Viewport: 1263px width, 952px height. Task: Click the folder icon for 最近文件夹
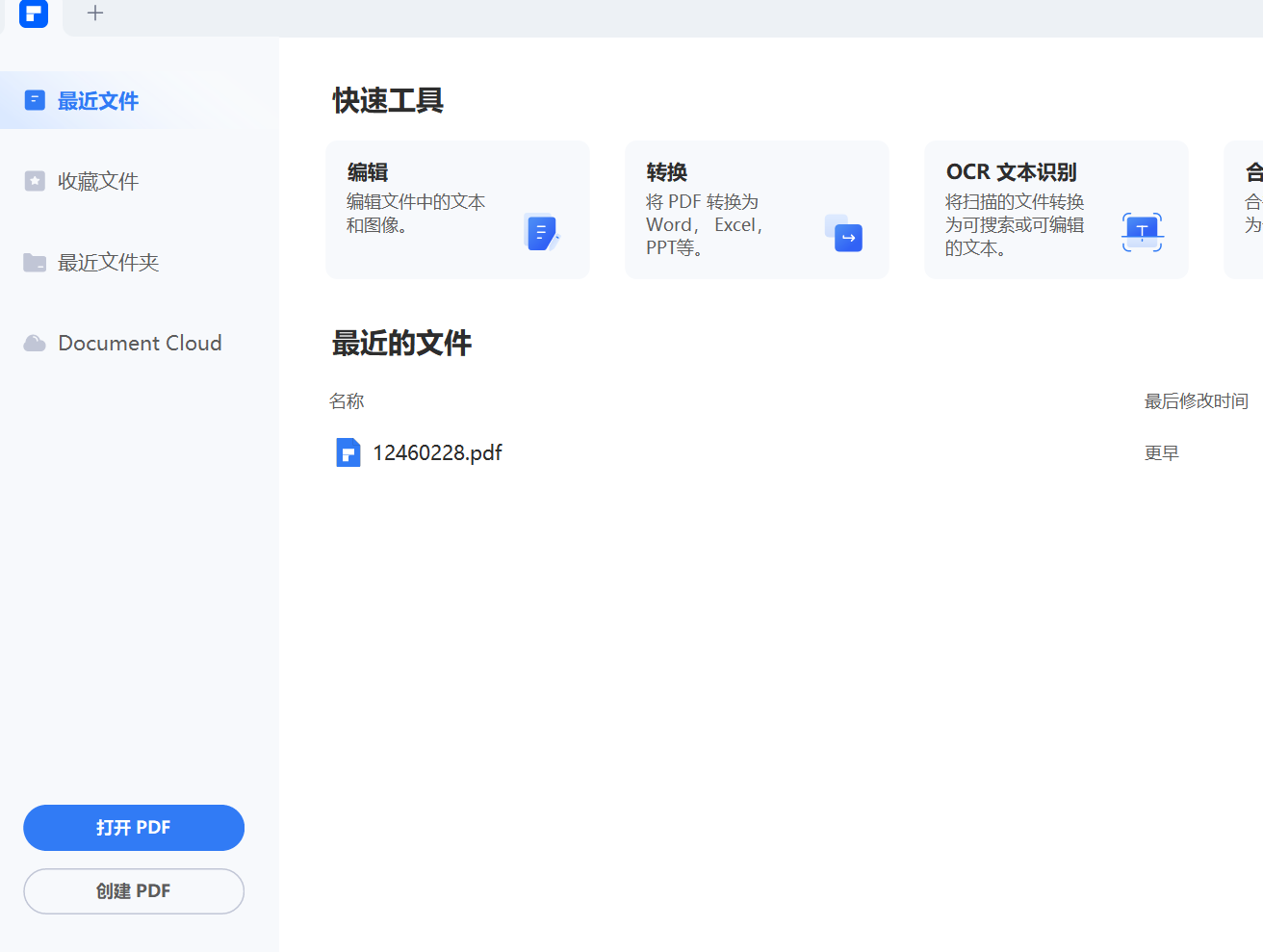click(35, 262)
